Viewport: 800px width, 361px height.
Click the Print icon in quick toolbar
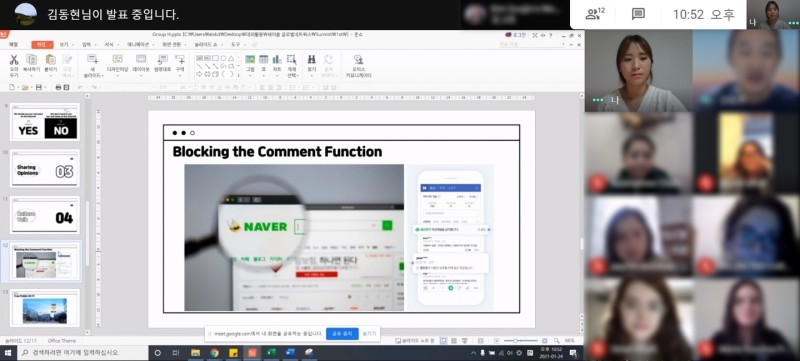58,87
